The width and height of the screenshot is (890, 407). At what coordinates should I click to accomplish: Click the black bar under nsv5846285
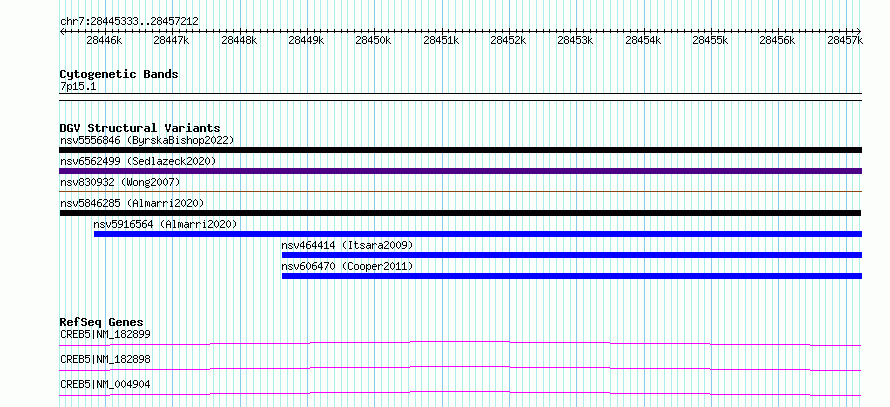click(460, 213)
